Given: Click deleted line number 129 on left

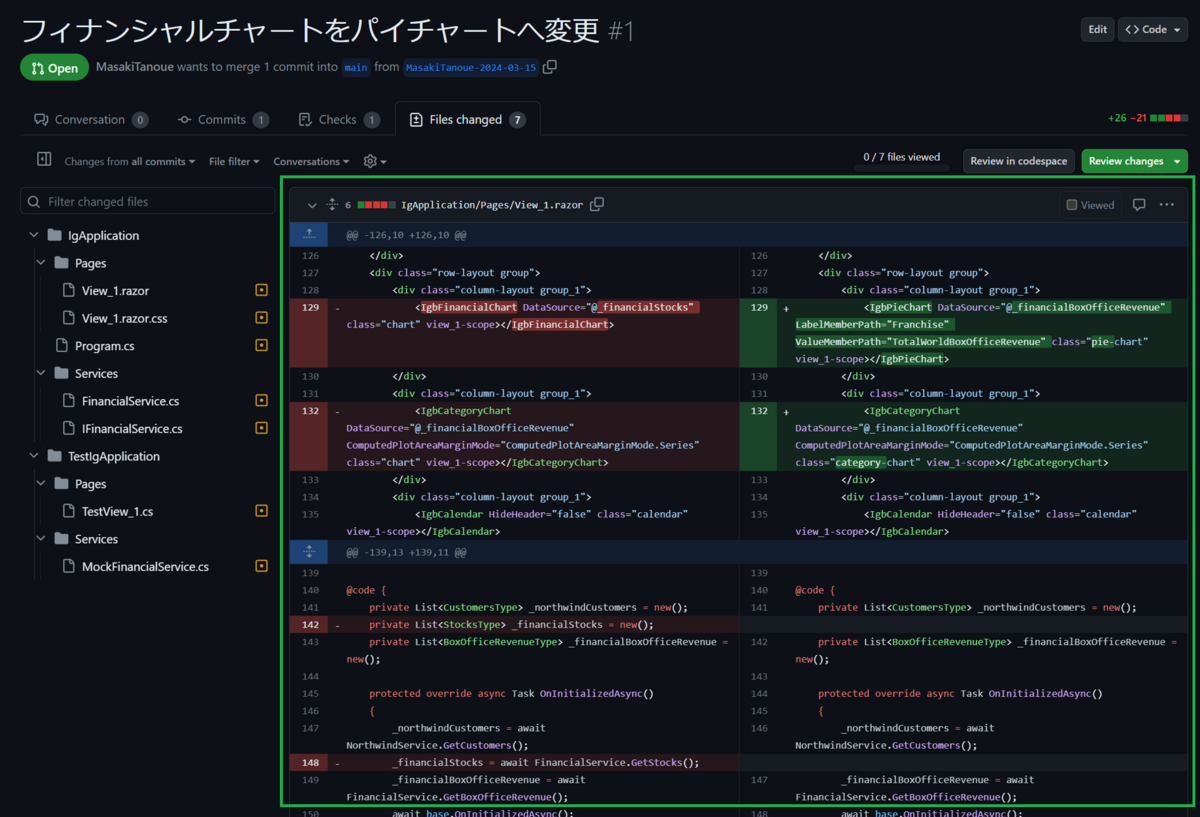Looking at the screenshot, I should click(x=309, y=307).
